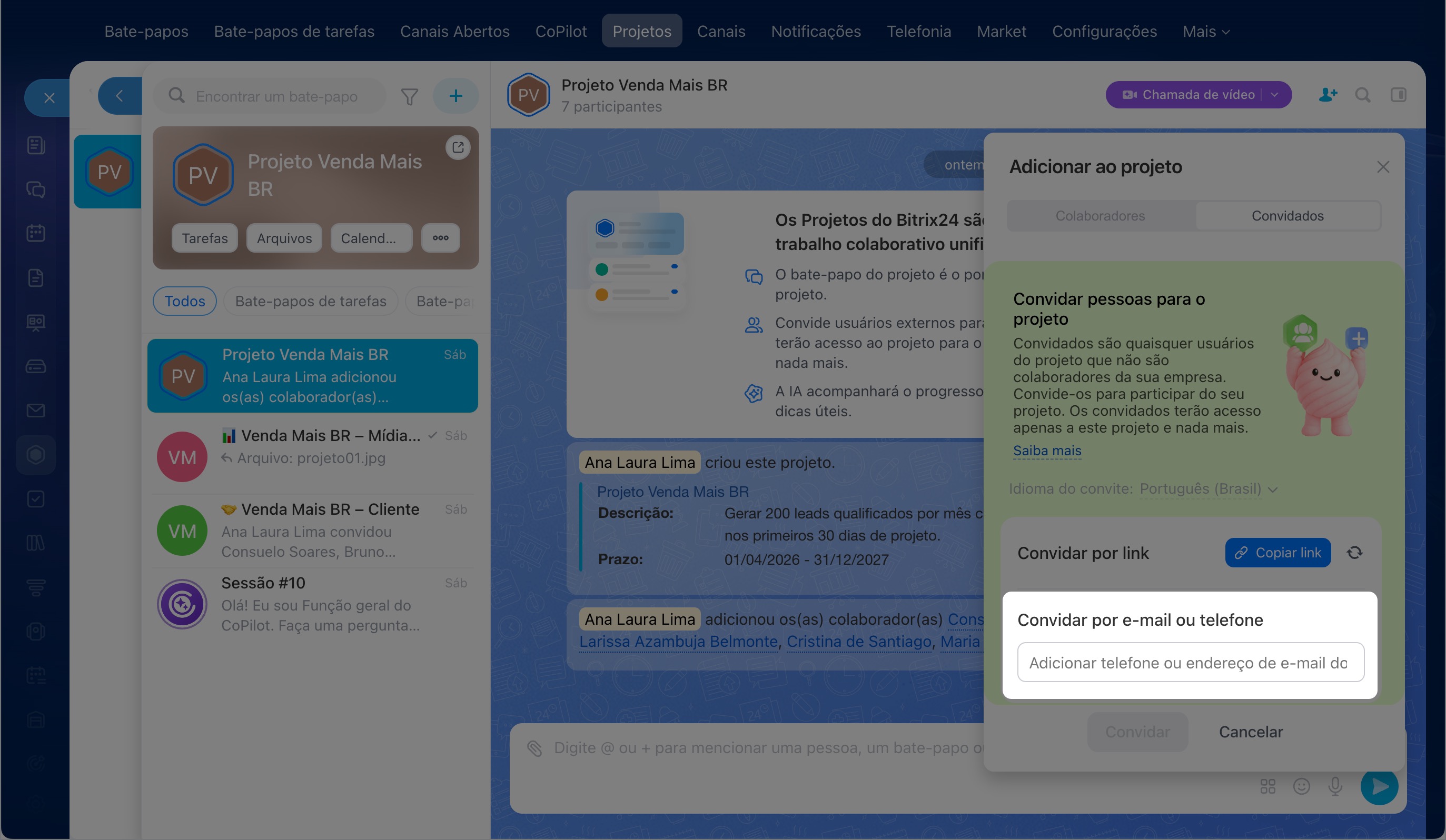1446x840 pixels.
Task: Follow the Saiba mais link
Action: [1047, 451]
